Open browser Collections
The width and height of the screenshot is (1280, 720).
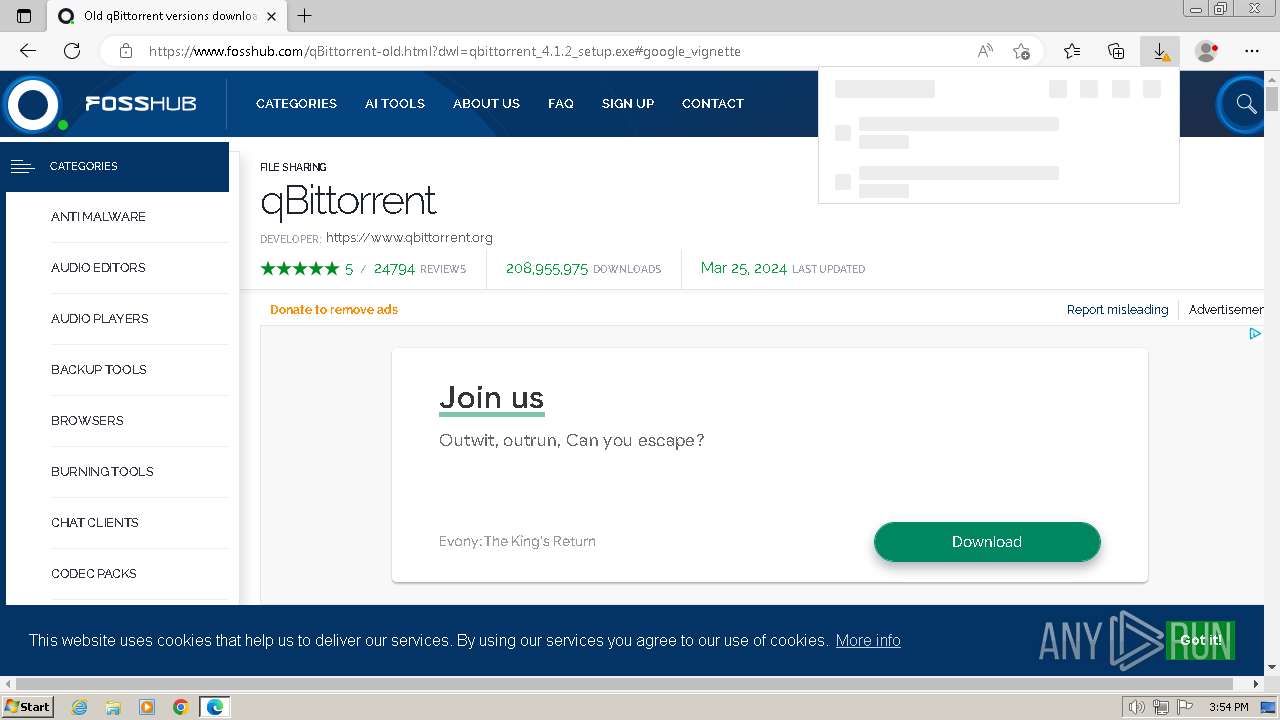(x=1116, y=51)
